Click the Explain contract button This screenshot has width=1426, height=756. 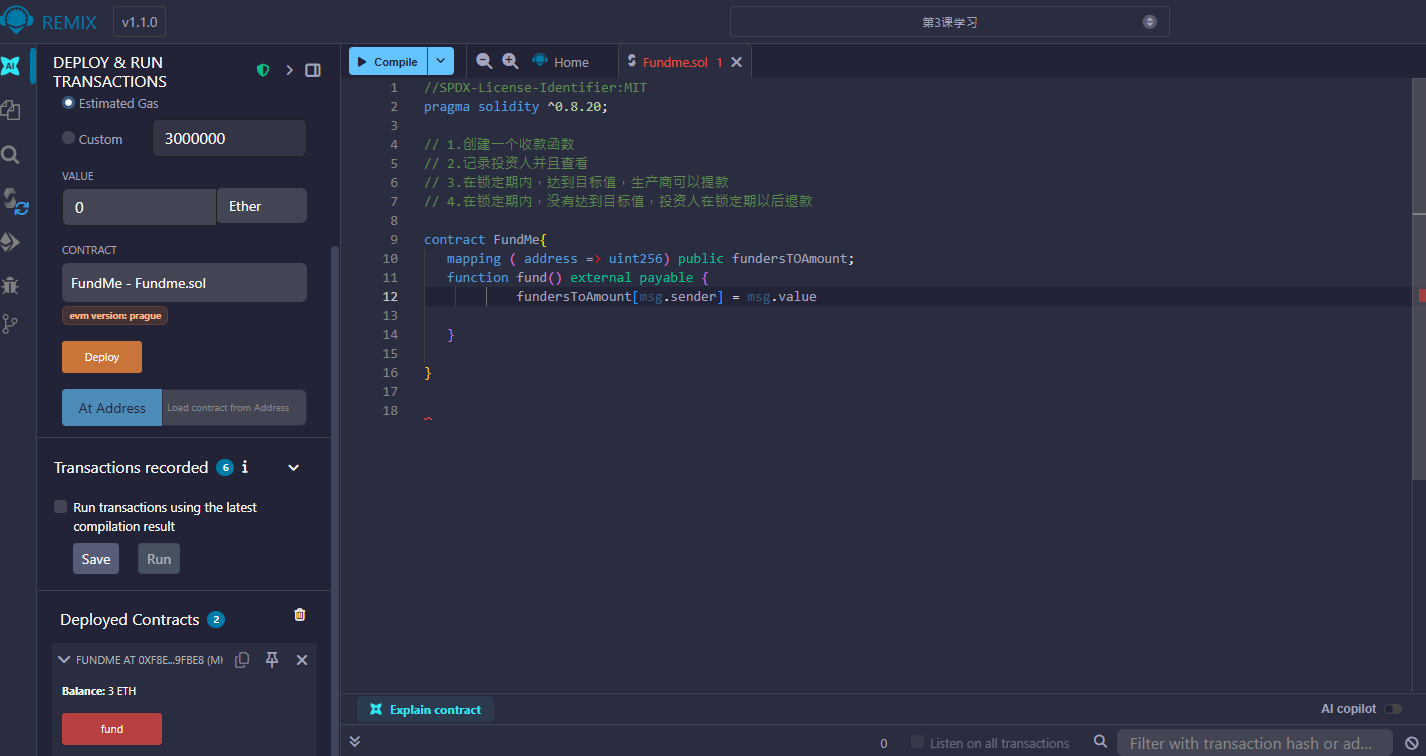tap(425, 710)
